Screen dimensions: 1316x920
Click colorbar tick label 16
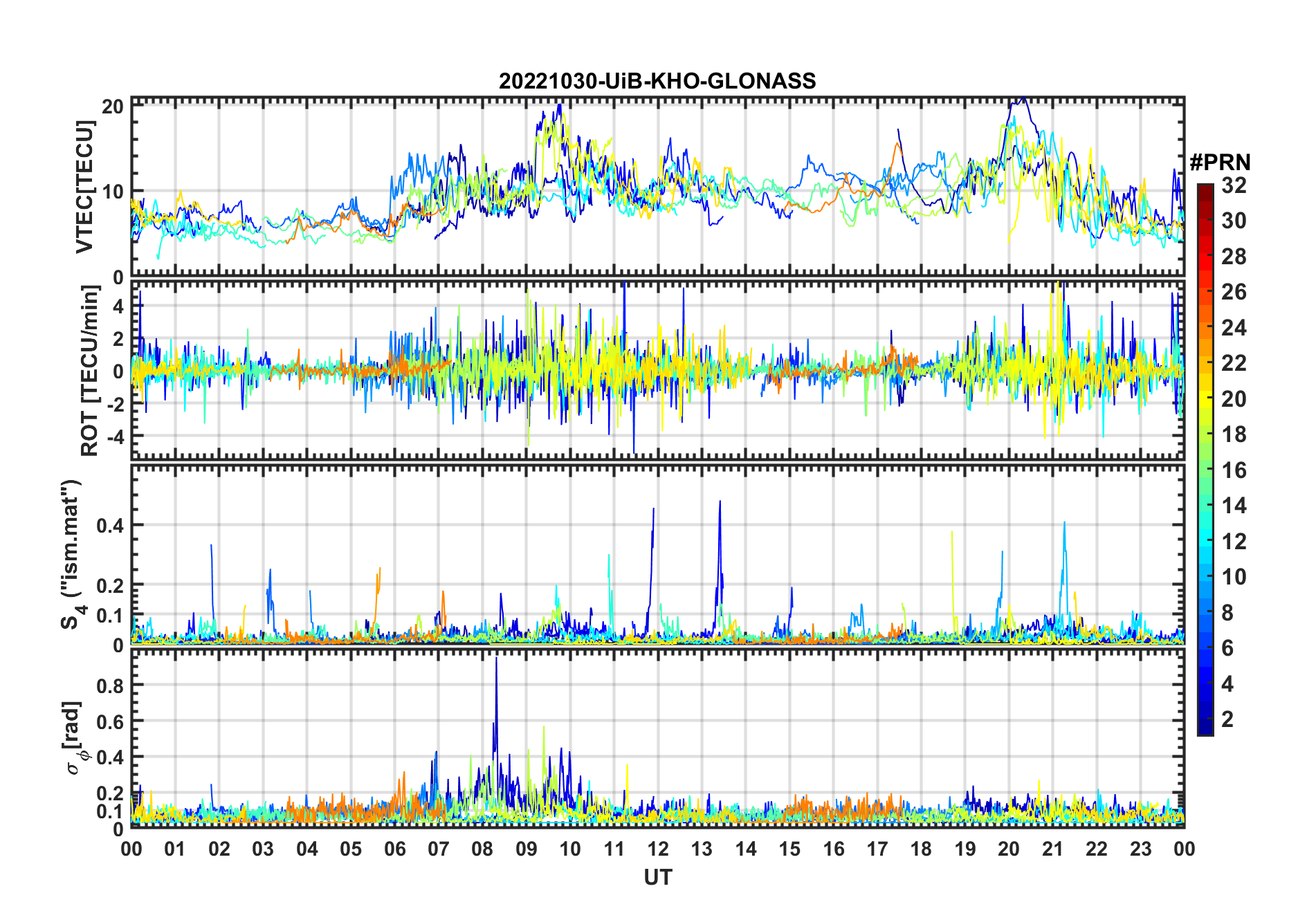pos(1234,470)
